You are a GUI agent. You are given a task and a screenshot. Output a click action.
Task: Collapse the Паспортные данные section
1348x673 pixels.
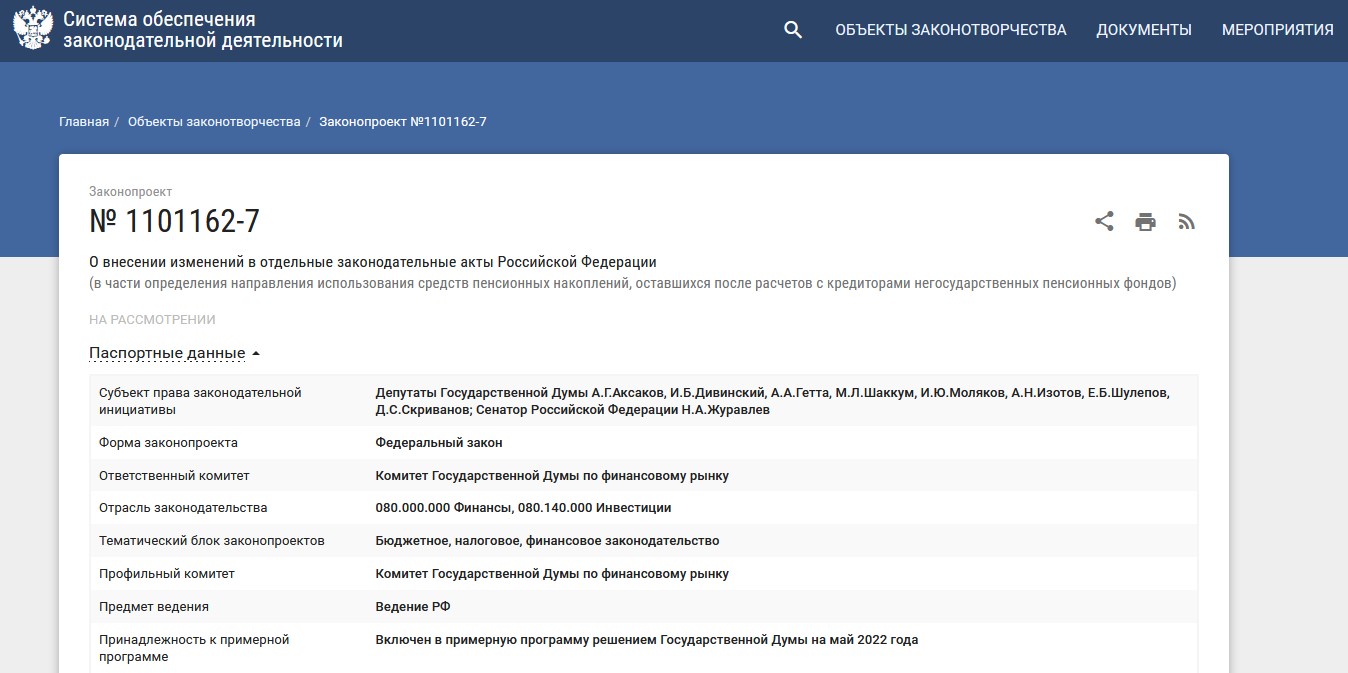click(x=175, y=353)
